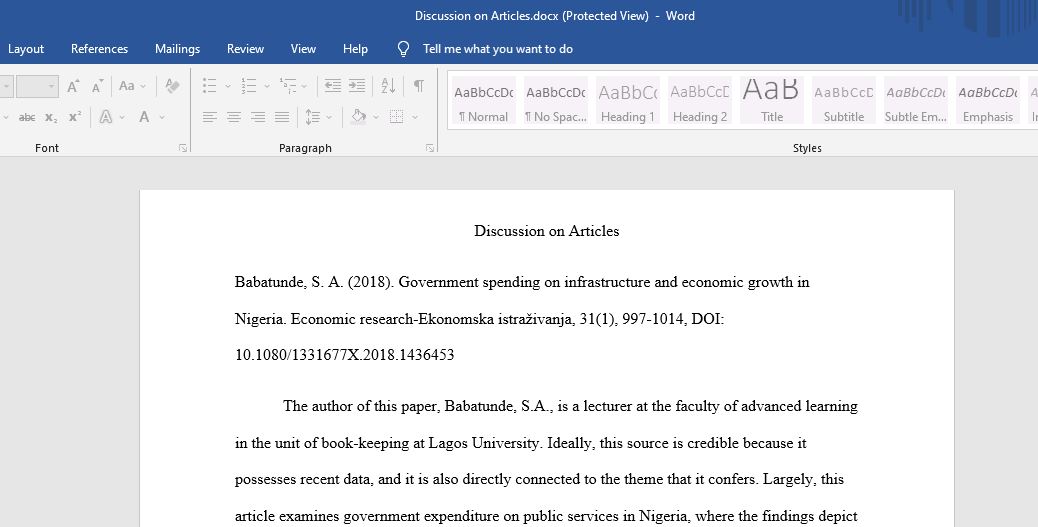
Task: Open the Mailings tab
Action: pyautogui.click(x=177, y=49)
